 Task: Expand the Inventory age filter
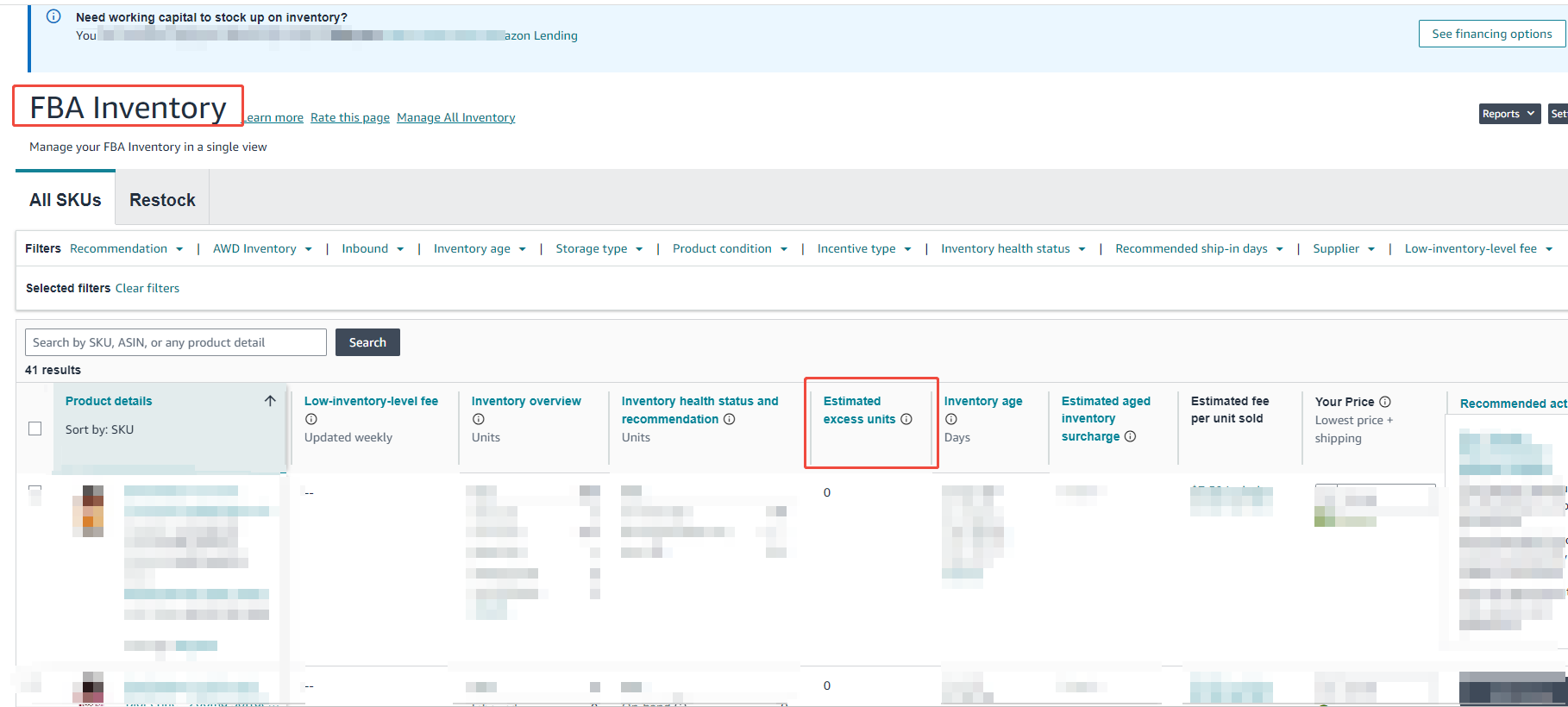480,248
